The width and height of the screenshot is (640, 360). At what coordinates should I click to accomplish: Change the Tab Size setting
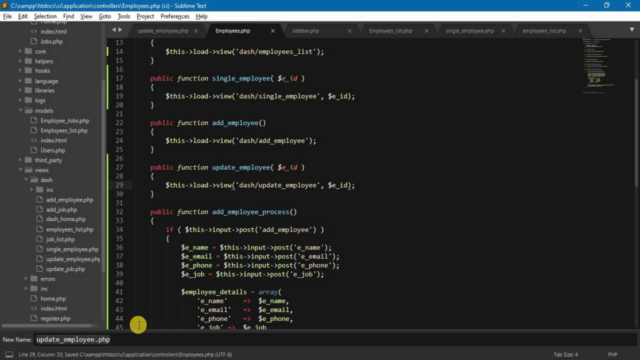(x=565, y=355)
